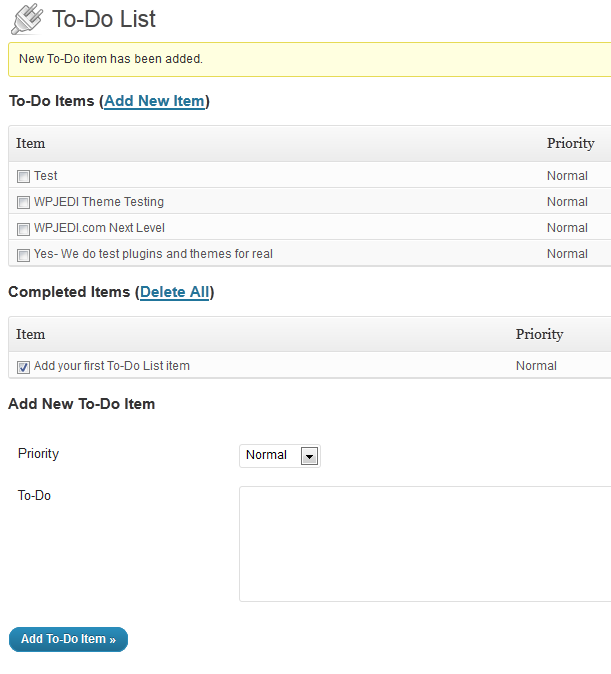Click the Priority column header in To-Do table
The image size is (611, 674).
(x=571, y=144)
